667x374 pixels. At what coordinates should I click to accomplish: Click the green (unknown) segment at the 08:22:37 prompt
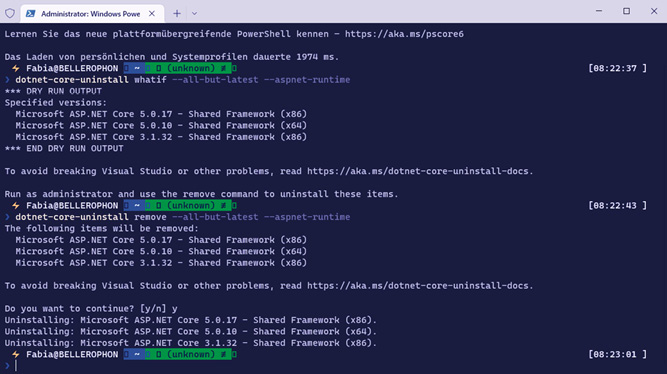coord(188,68)
